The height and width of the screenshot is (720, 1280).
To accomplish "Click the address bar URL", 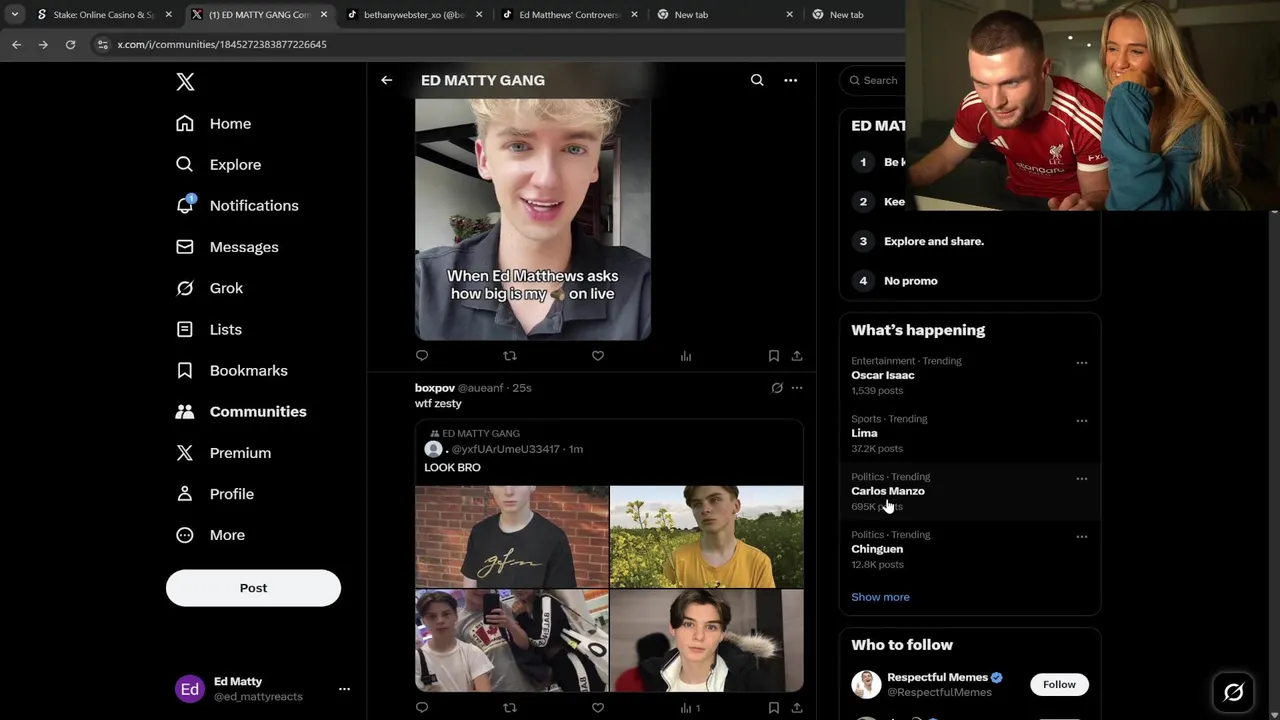I will coord(222,44).
